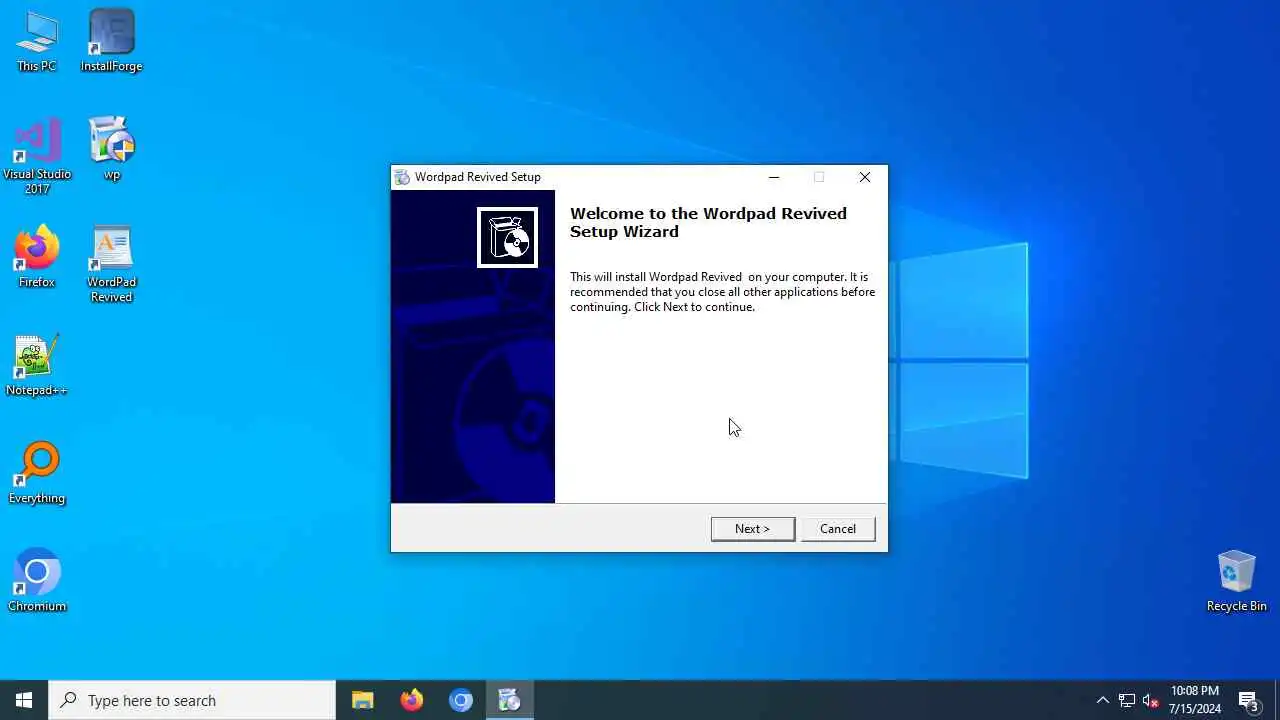Select the Everything search desktop shortcut
The height and width of the screenshot is (720, 1280).
click(37, 473)
